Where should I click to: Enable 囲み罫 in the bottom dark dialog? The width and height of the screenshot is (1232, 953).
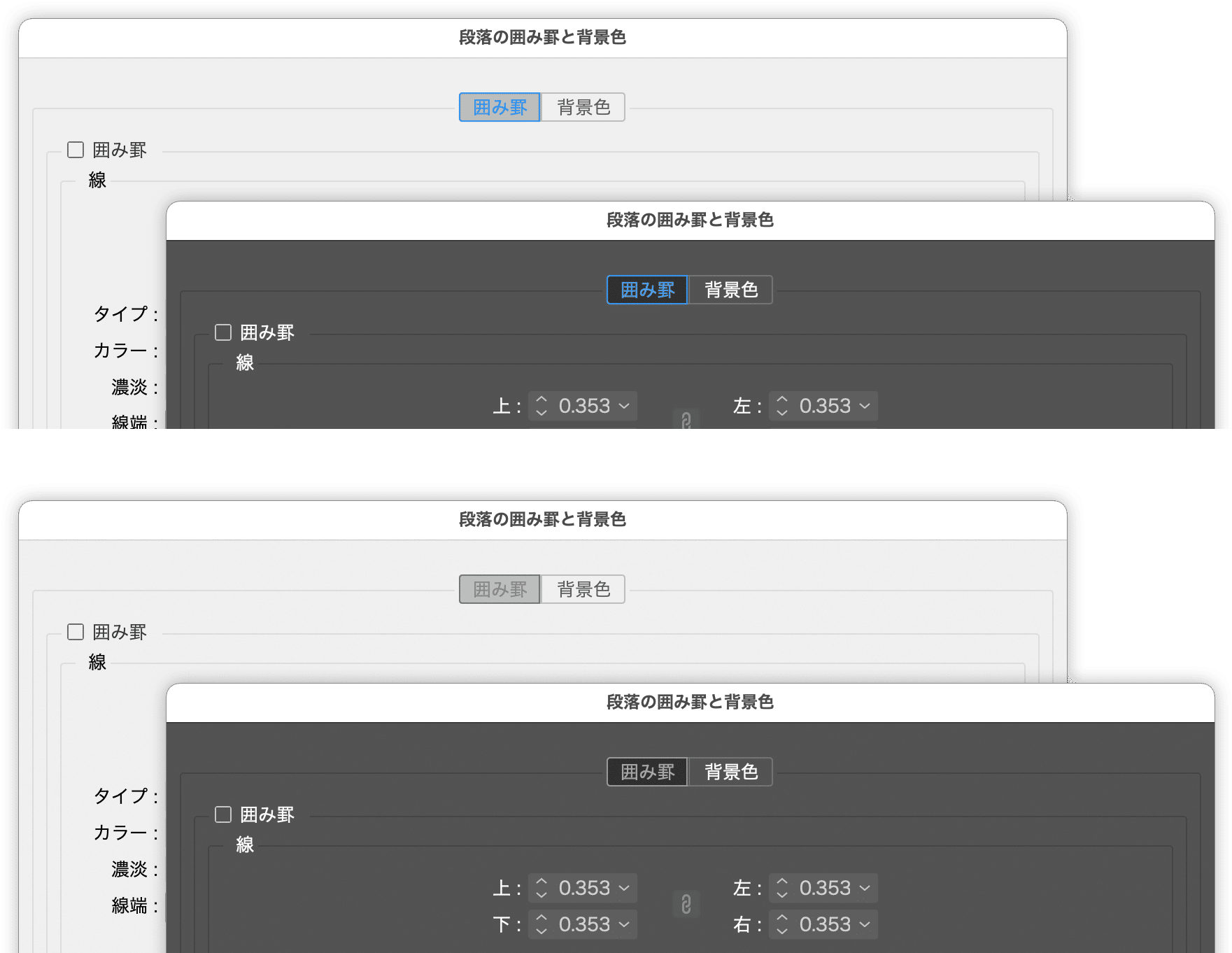[x=223, y=814]
